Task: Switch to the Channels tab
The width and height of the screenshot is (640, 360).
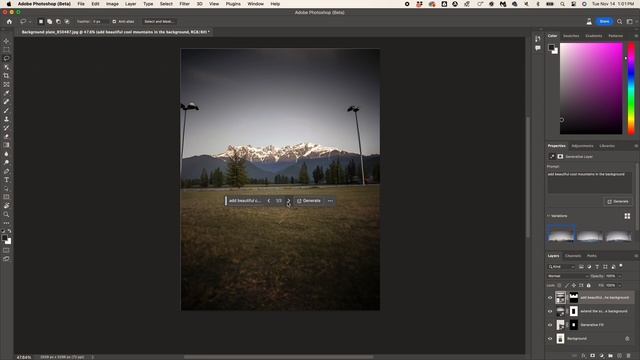Action: 573,256
